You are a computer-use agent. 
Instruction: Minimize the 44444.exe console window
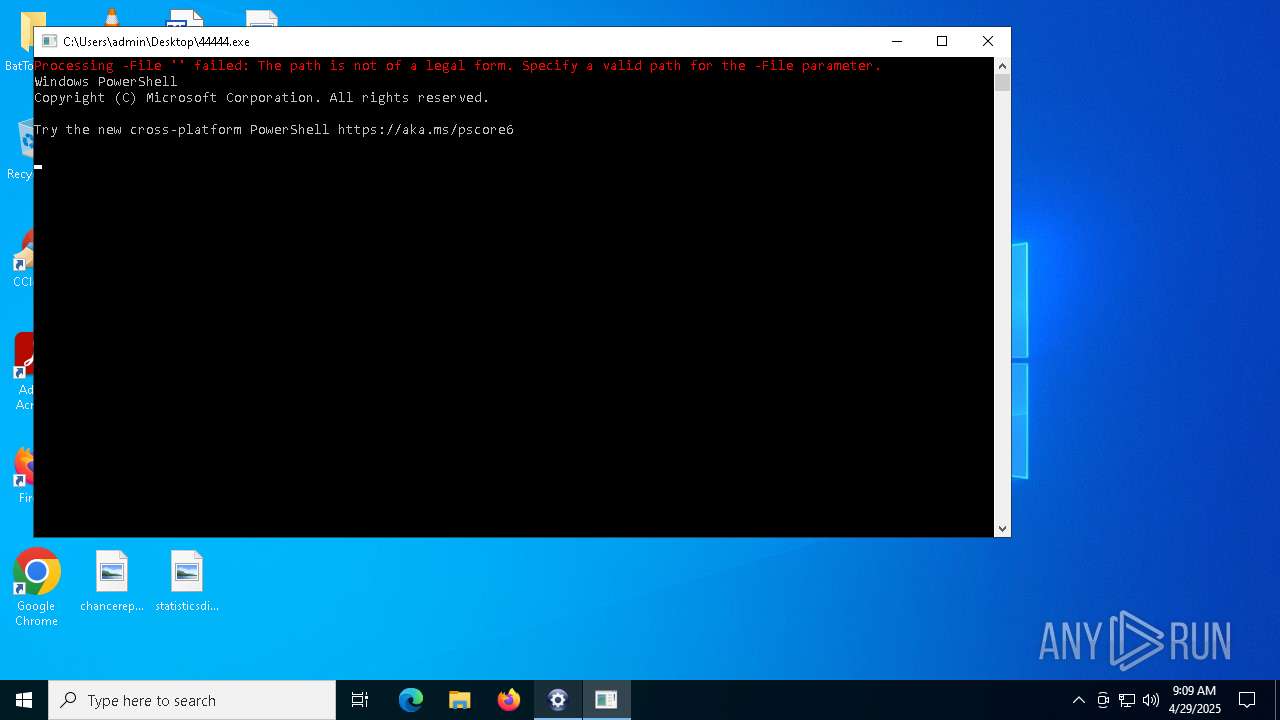point(897,41)
